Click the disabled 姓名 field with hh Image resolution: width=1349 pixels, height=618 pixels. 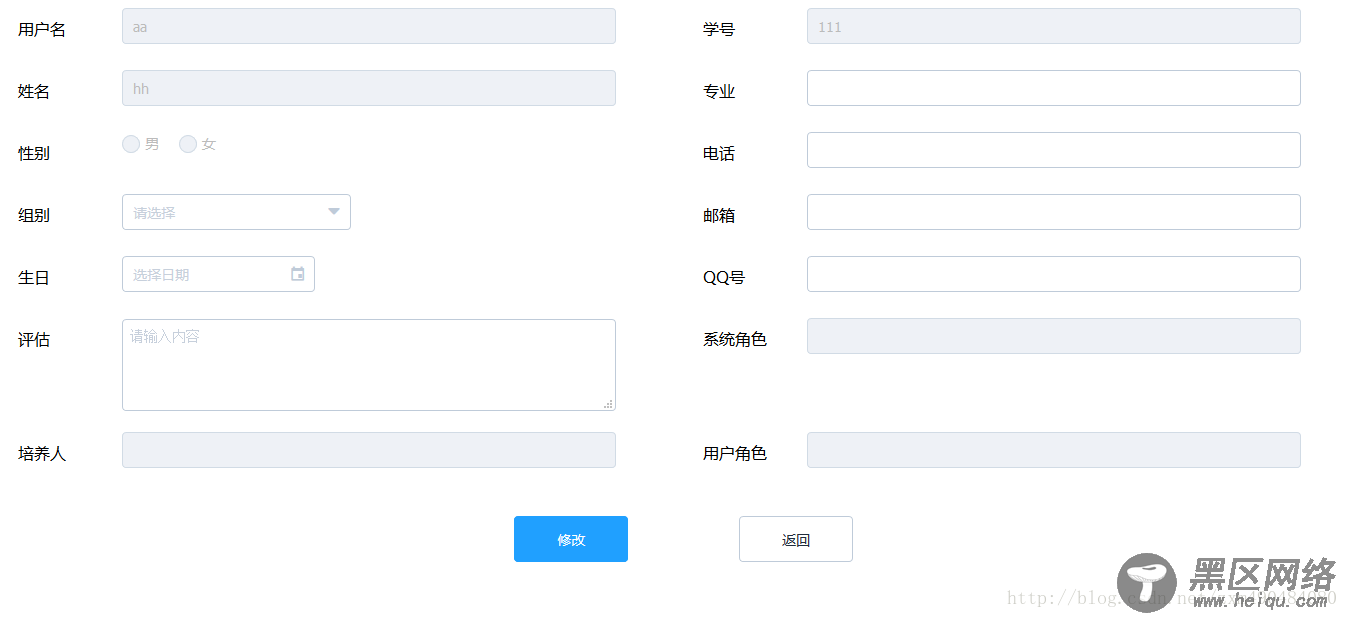[x=369, y=88]
